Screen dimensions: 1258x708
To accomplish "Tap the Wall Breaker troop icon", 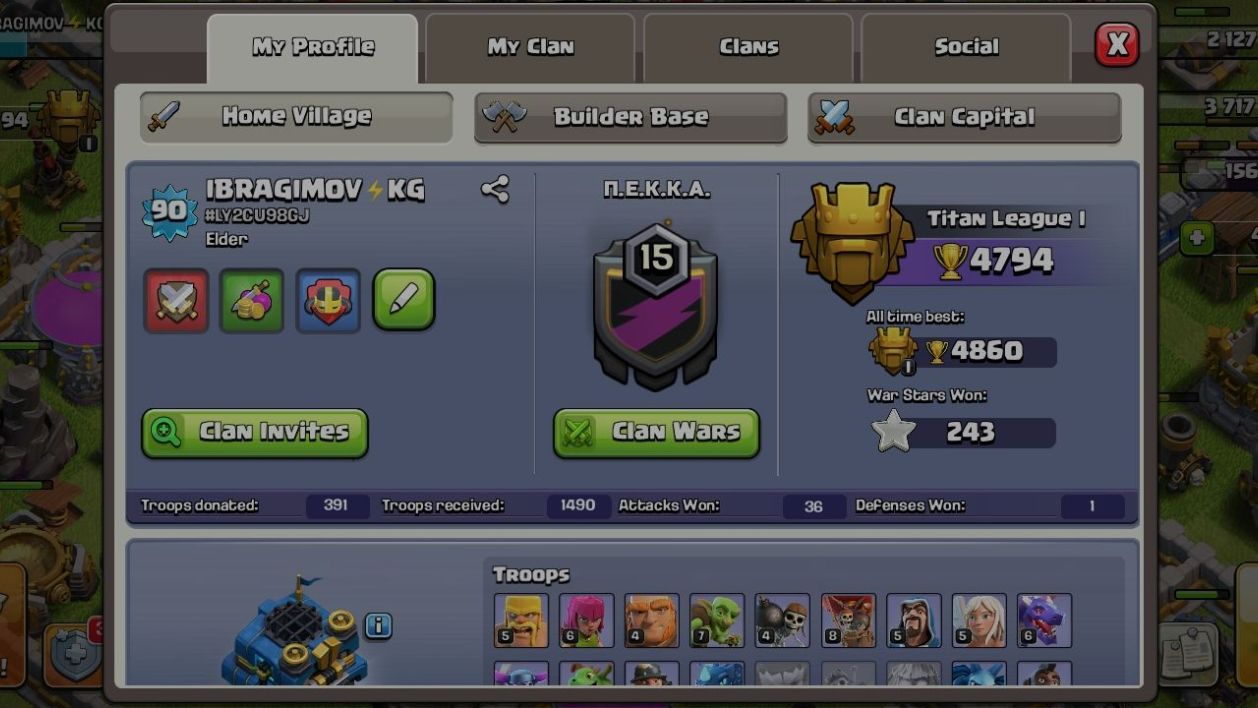I will [x=782, y=620].
